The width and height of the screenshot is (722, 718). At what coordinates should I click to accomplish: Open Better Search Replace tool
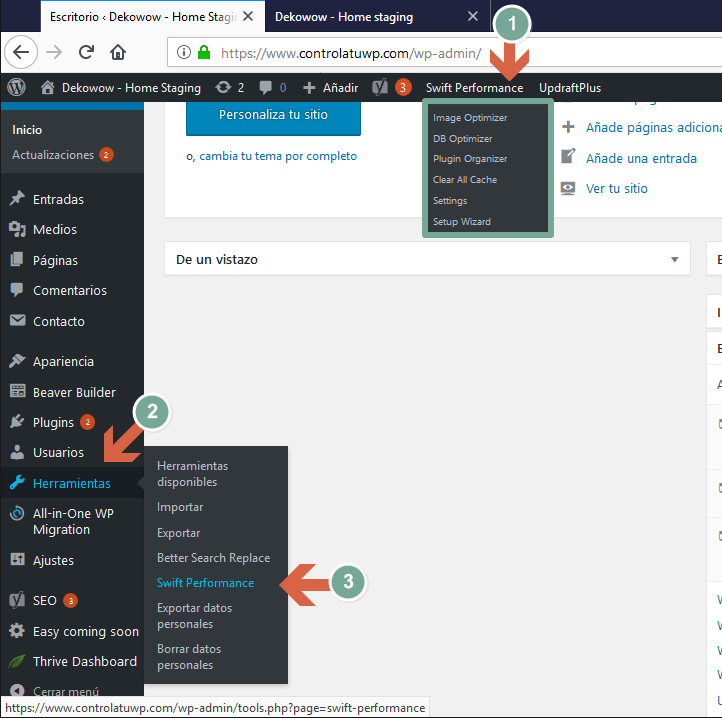(x=214, y=557)
